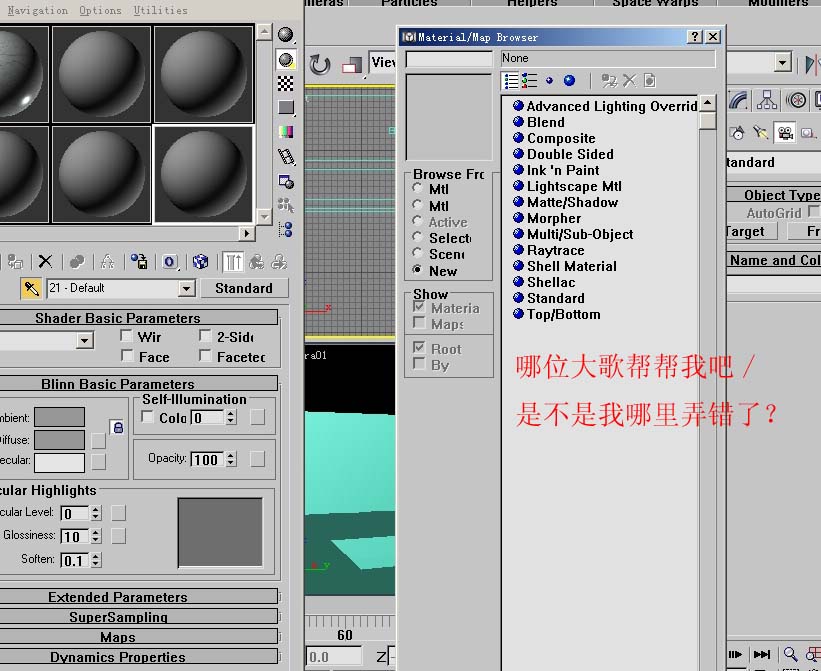Image resolution: width=821 pixels, height=671 pixels.
Task: Open Material Editor Options icon
Action: (286, 181)
